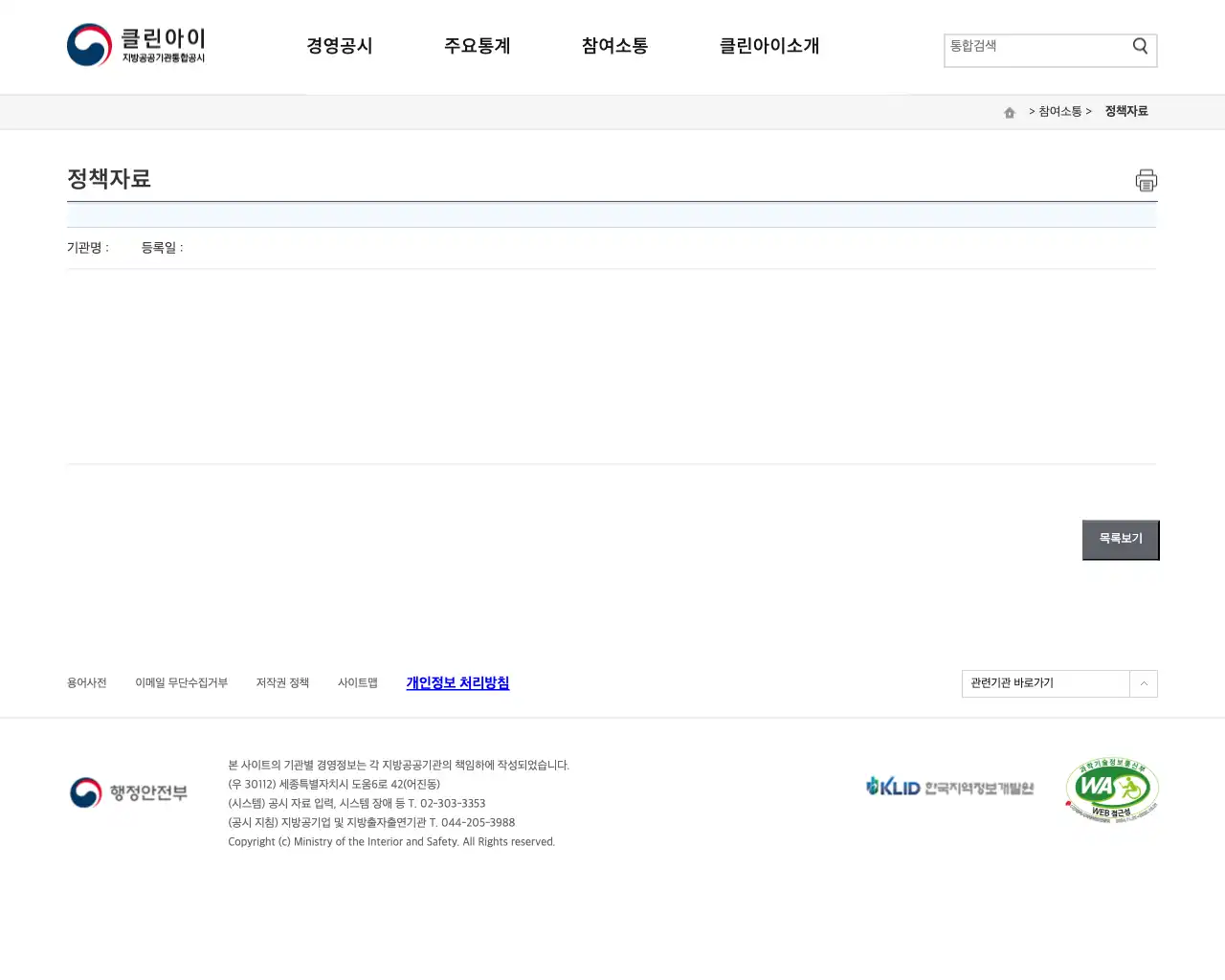Viewport: 1225px width, 980px height.
Task: Expand the chevron next to 관련기관 바로가기
Action: pyautogui.click(x=1144, y=683)
